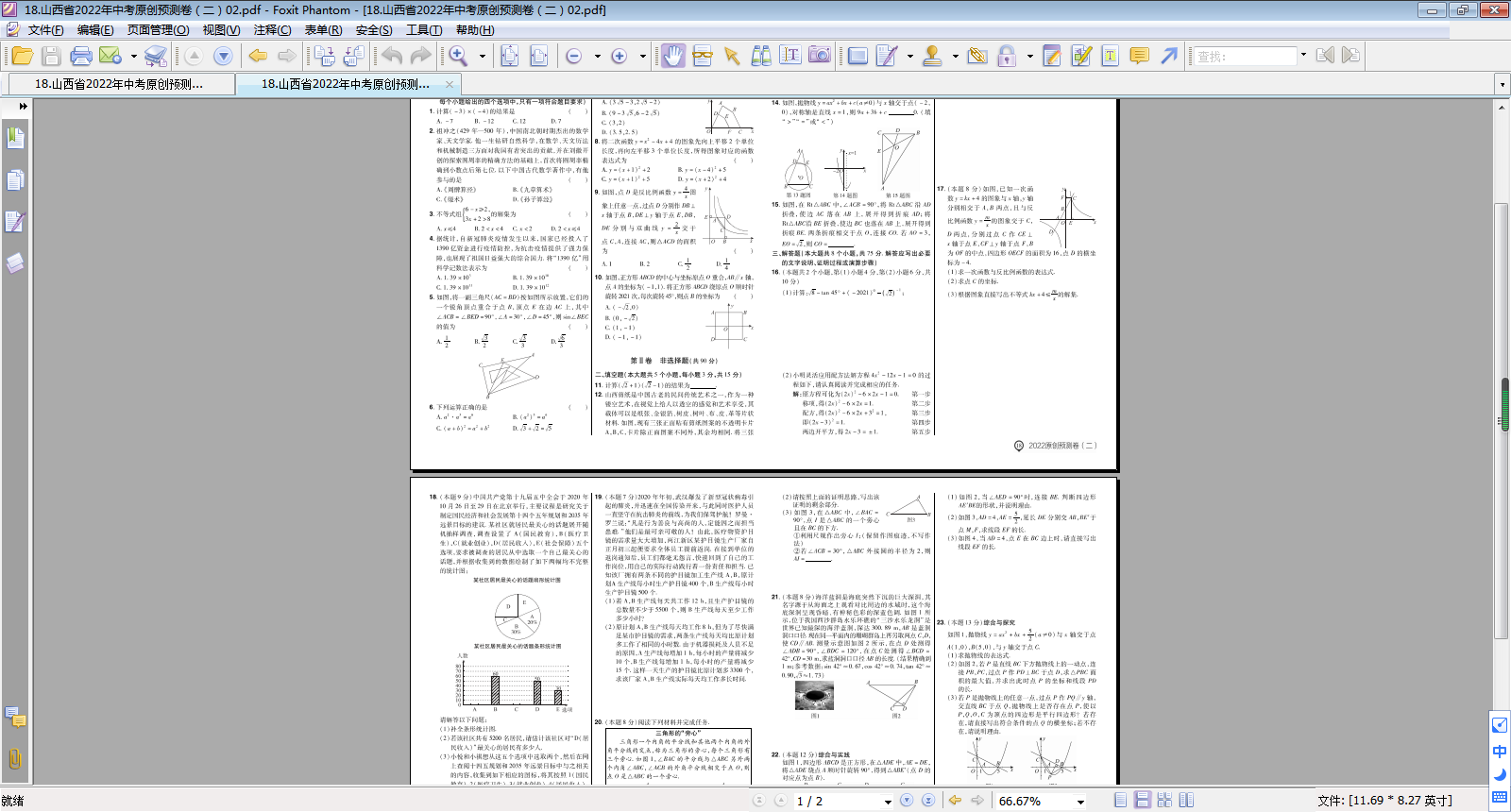Open the 编辑(E) menu

[95, 30]
